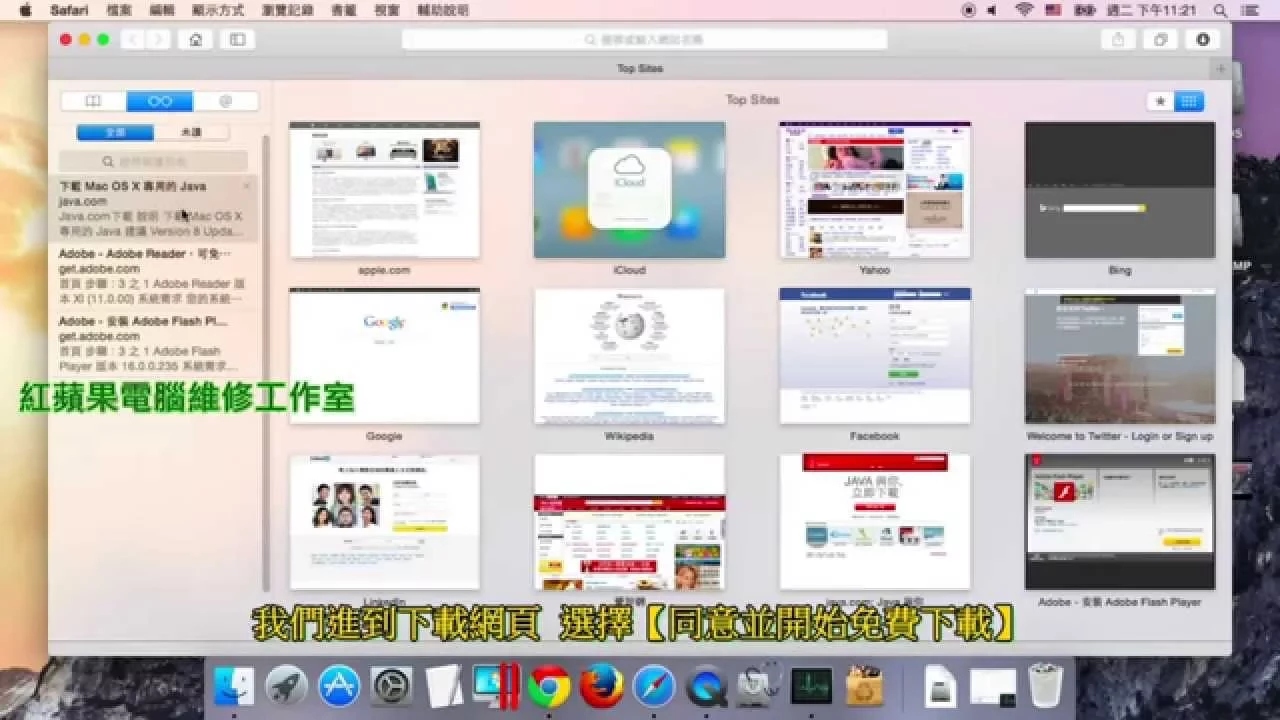Open App Store from the Dock
This screenshot has width=1280, height=720.
[x=339, y=686]
